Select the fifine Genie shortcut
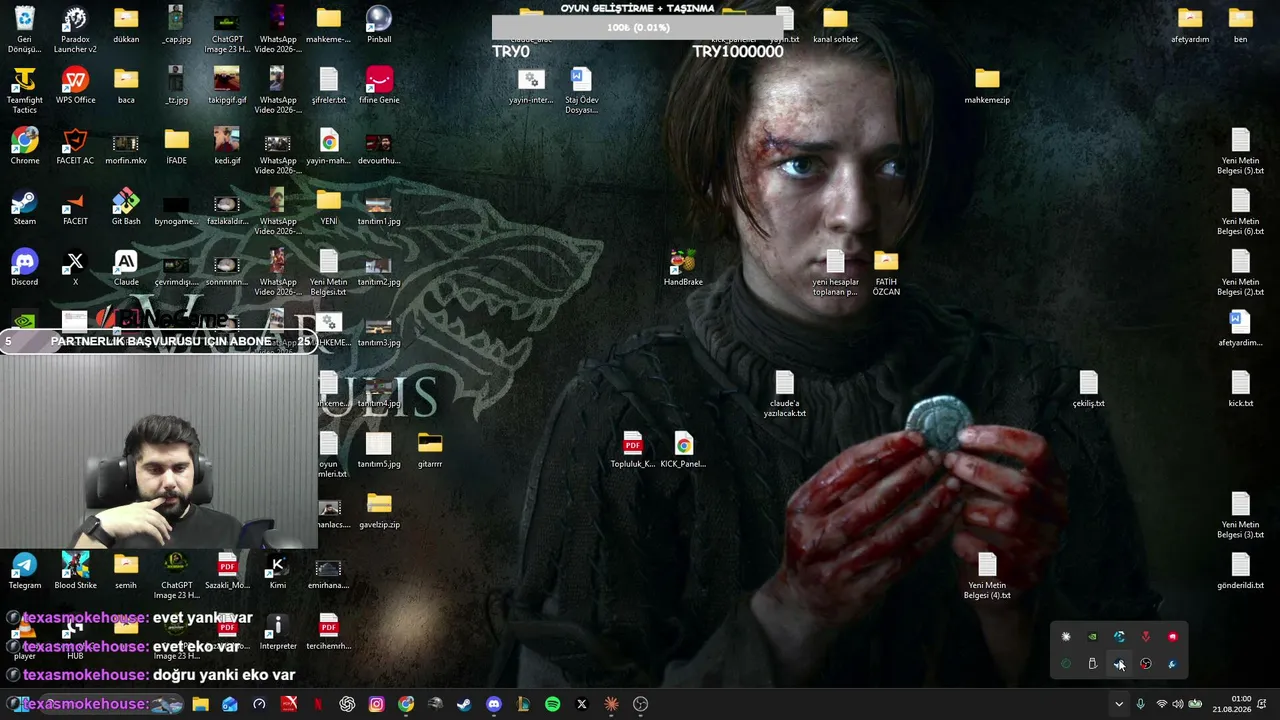Image resolution: width=1280 pixels, height=720 pixels. pos(379,86)
